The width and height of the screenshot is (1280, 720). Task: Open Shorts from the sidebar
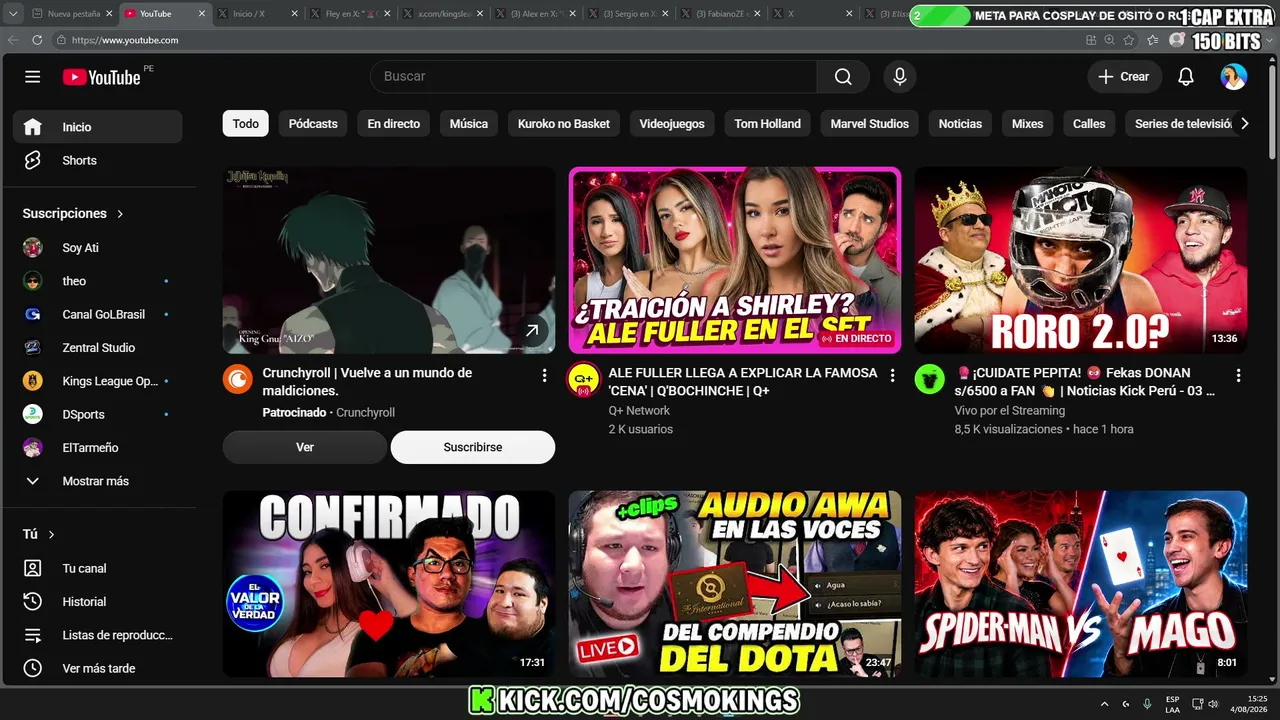tap(98, 160)
